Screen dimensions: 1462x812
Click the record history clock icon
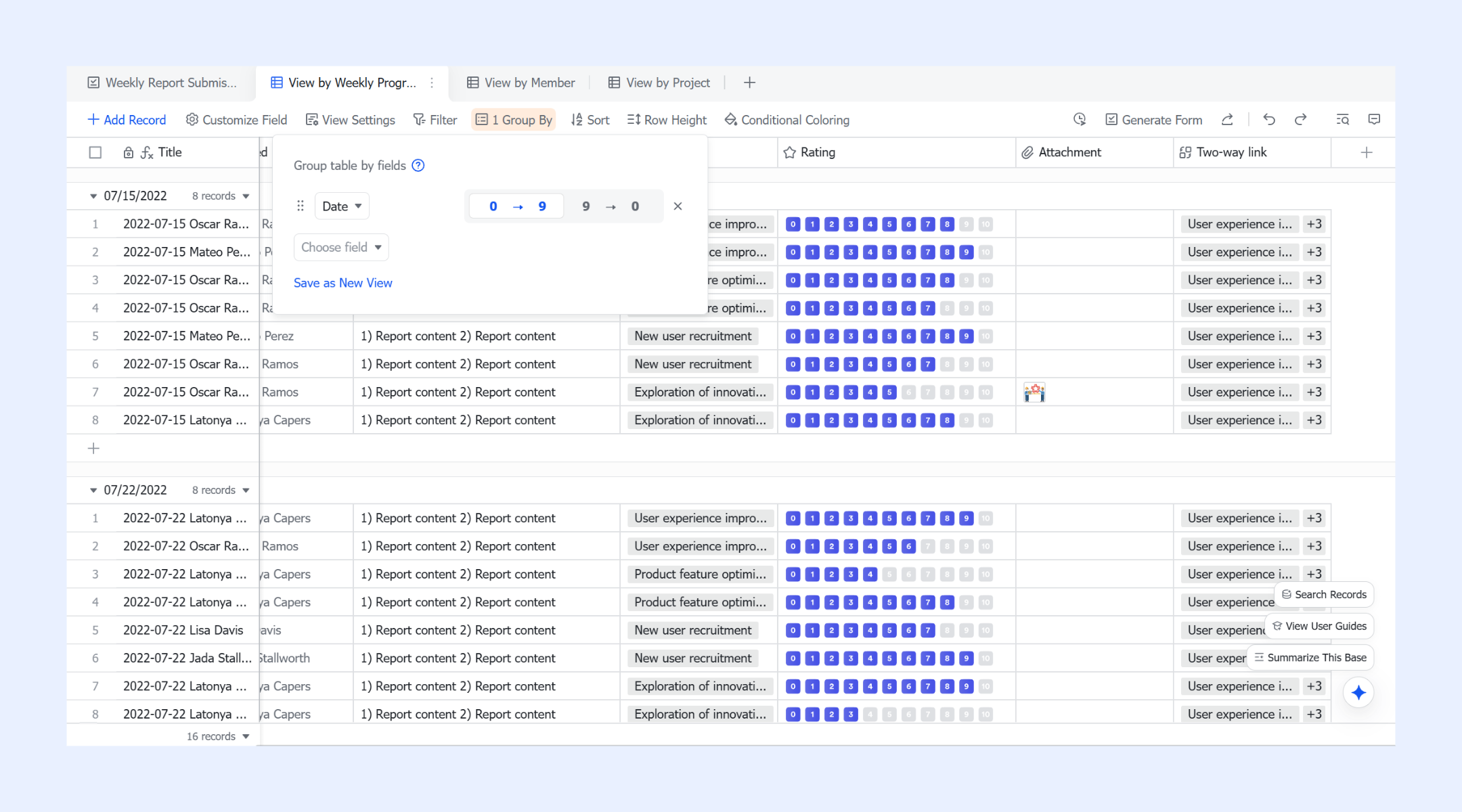pyautogui.click(x=1080, y=119)
